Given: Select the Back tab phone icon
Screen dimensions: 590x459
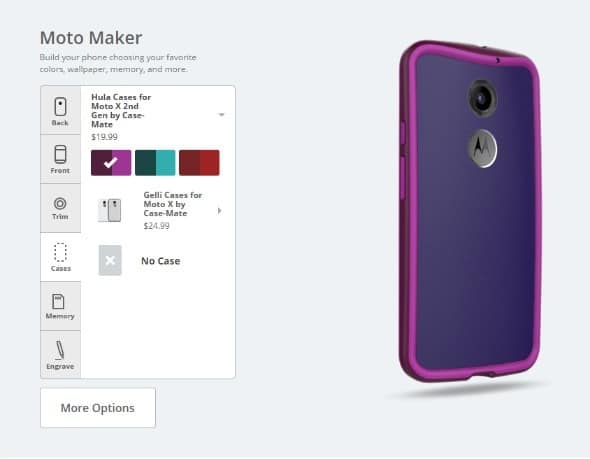Looking at the screenshot, I should point(60,106).
